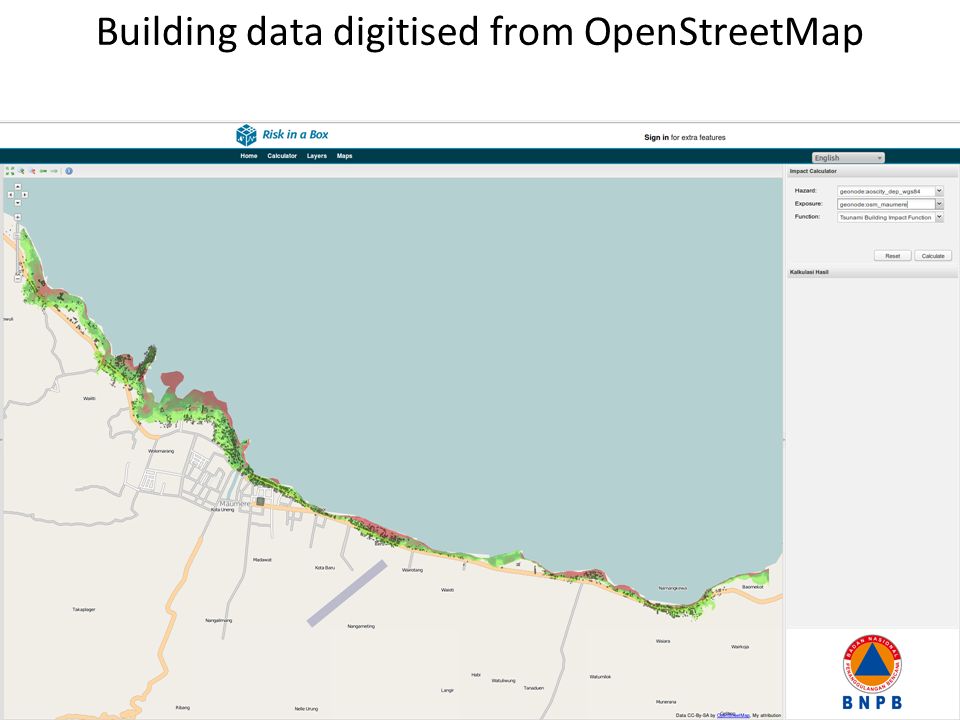This screenshot has width=960, height=720.
Task: Open the English language dropdown
Action: pyautogui.click(x=848, y=158)
